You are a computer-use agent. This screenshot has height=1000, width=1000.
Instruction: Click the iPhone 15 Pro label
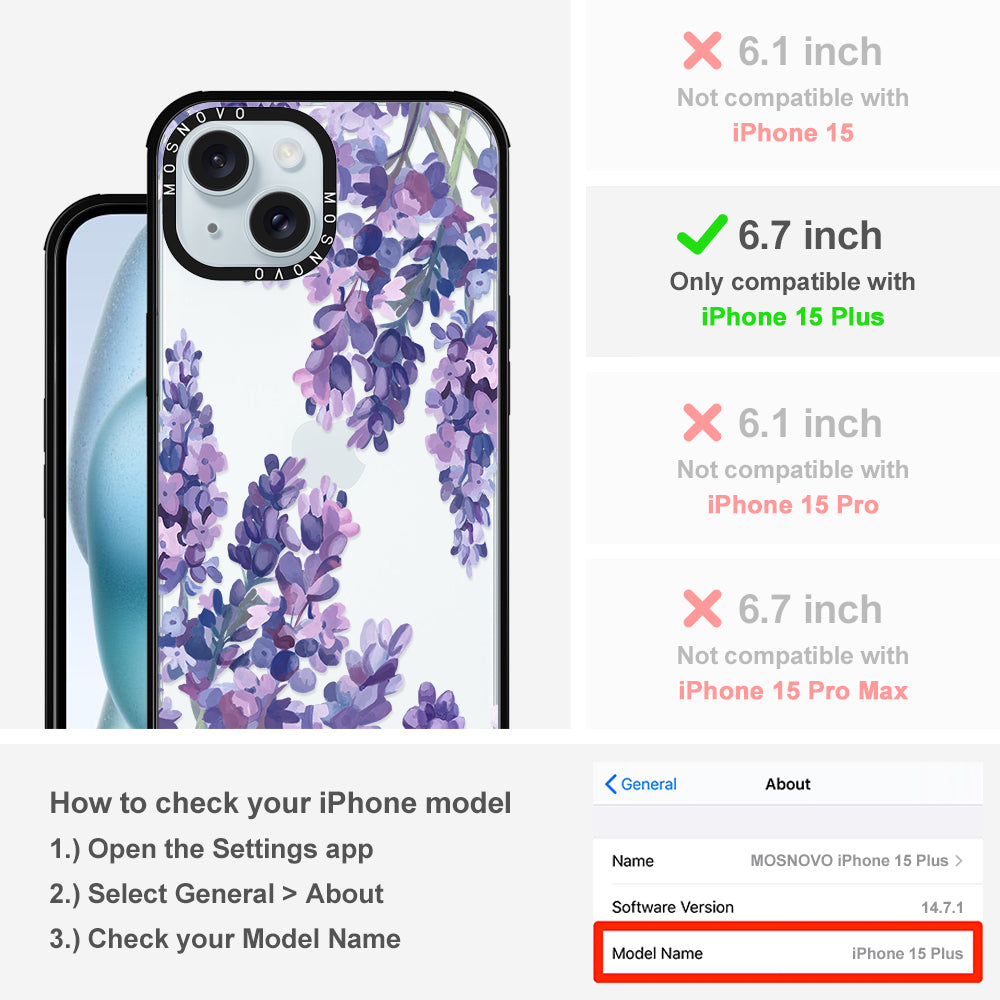point(793,504)
